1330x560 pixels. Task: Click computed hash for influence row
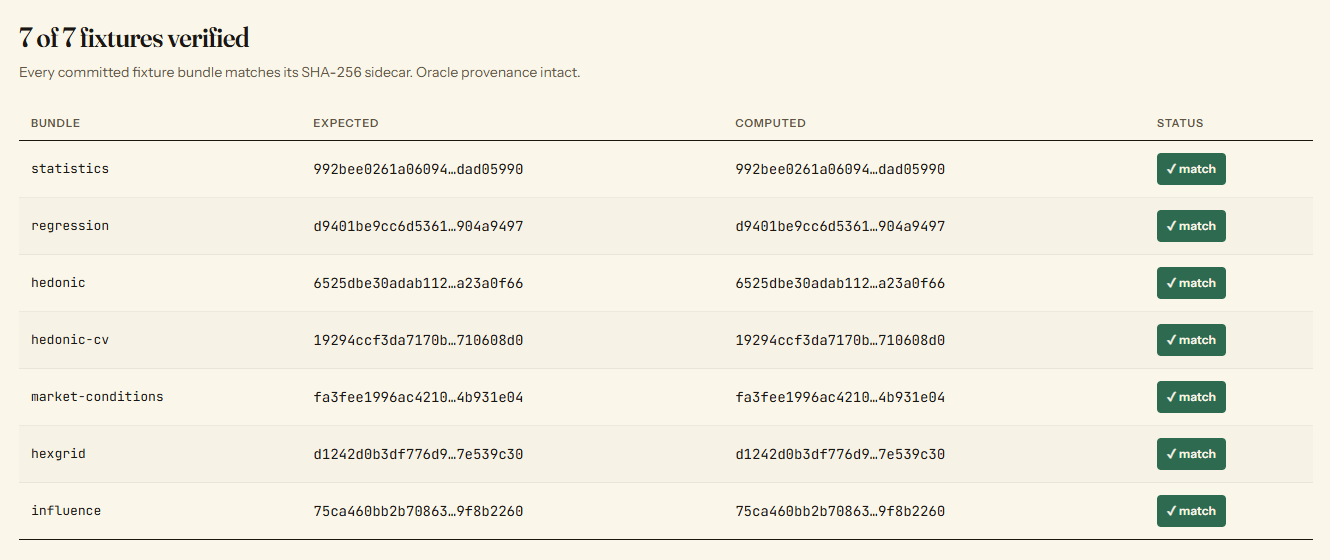[x=840, y=511]
